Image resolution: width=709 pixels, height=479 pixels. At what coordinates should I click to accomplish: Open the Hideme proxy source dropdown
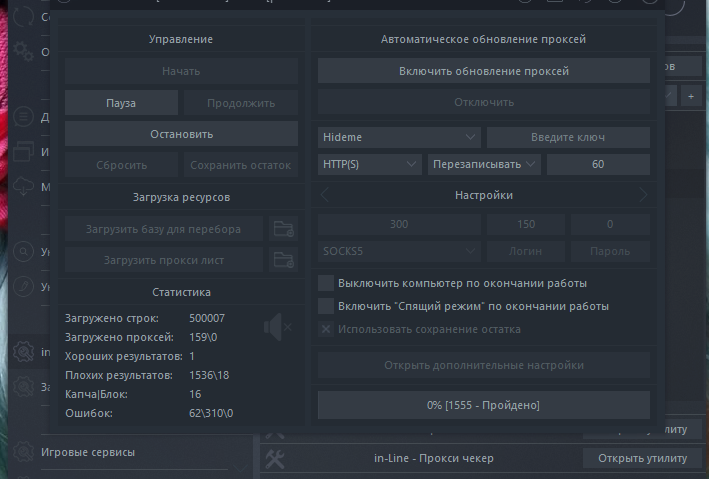(400, 137)
